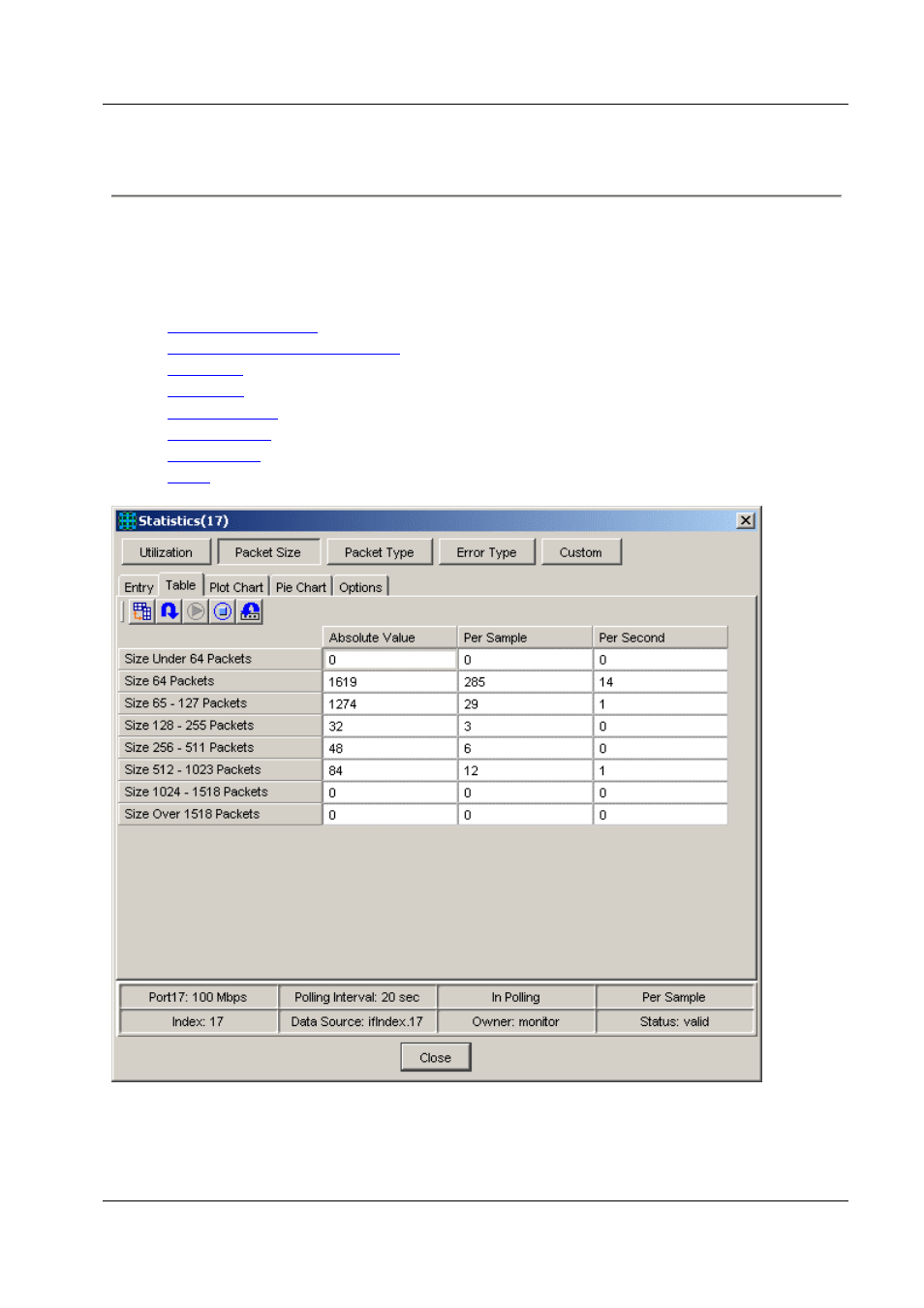Click the Per Sample status field at bottom
Screen dimensions: 924x1308
pyautogui.click(x=675, y=997)
